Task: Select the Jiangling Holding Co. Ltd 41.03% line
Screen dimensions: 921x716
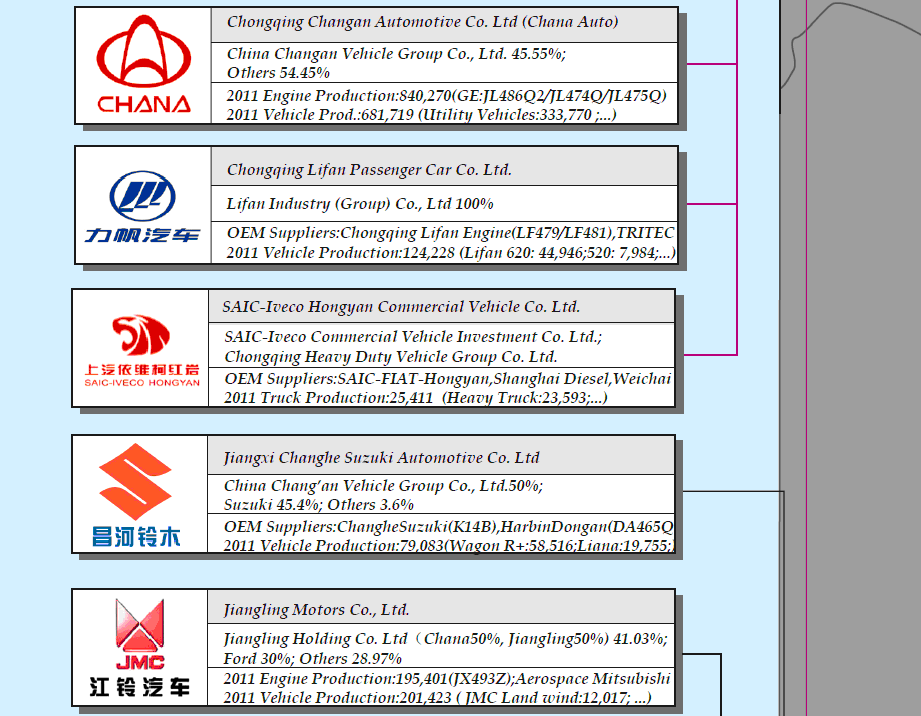Action: pos(445,638)
